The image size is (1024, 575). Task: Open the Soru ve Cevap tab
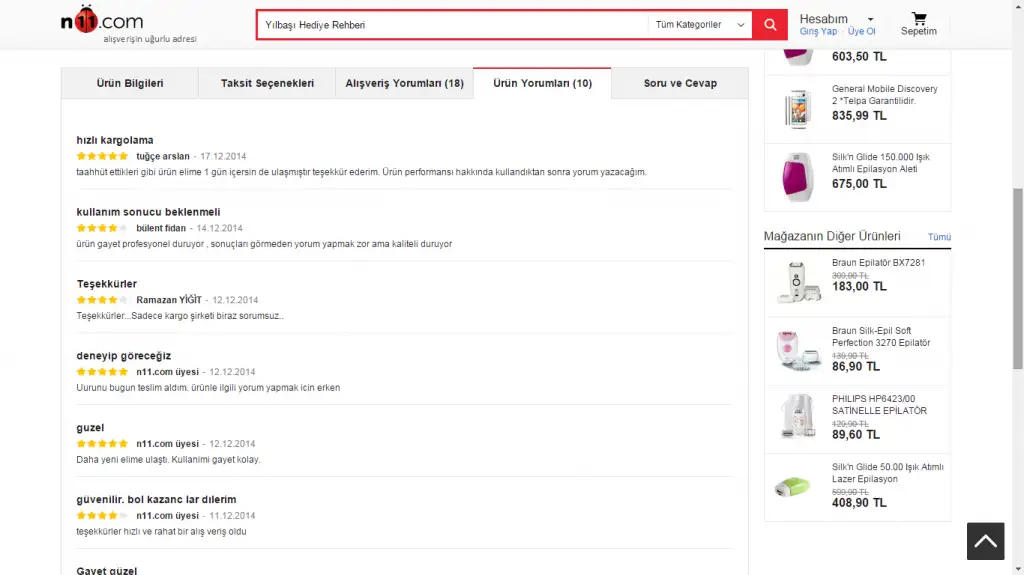tap(680, 83)
